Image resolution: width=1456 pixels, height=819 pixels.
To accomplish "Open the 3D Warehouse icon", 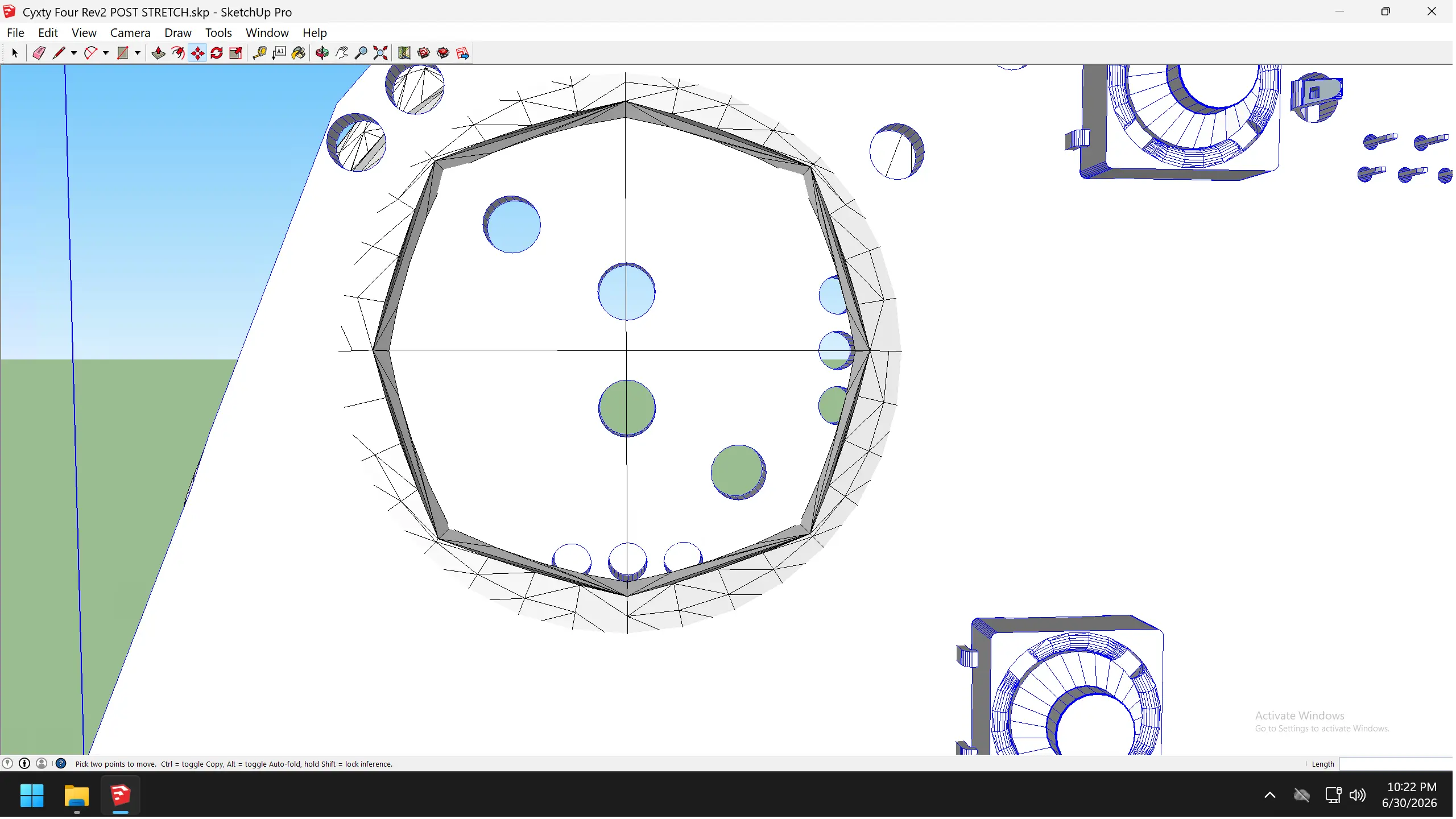I will click(424, 53).
